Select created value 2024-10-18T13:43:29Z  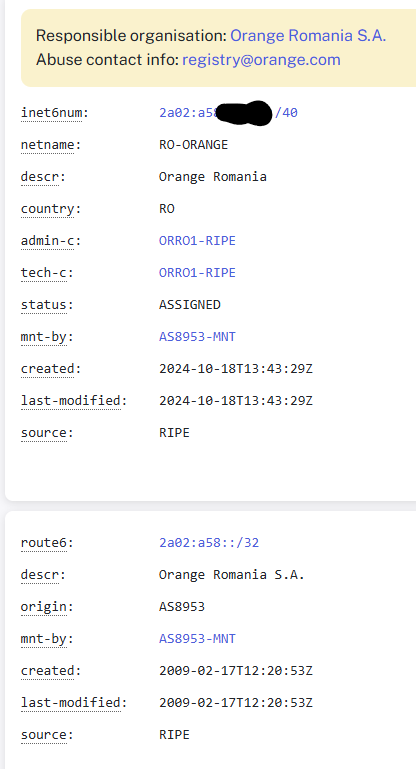tap(236, 369)
